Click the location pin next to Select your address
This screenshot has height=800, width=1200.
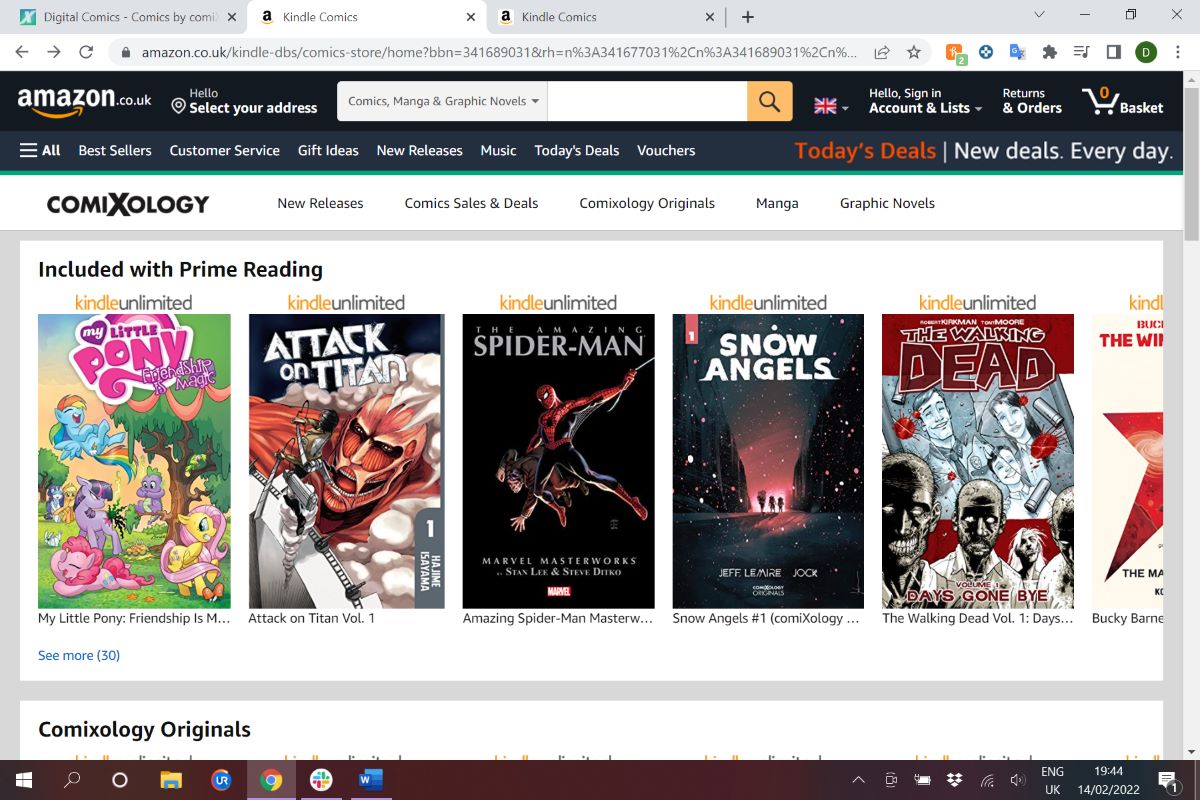click(176, 105)
